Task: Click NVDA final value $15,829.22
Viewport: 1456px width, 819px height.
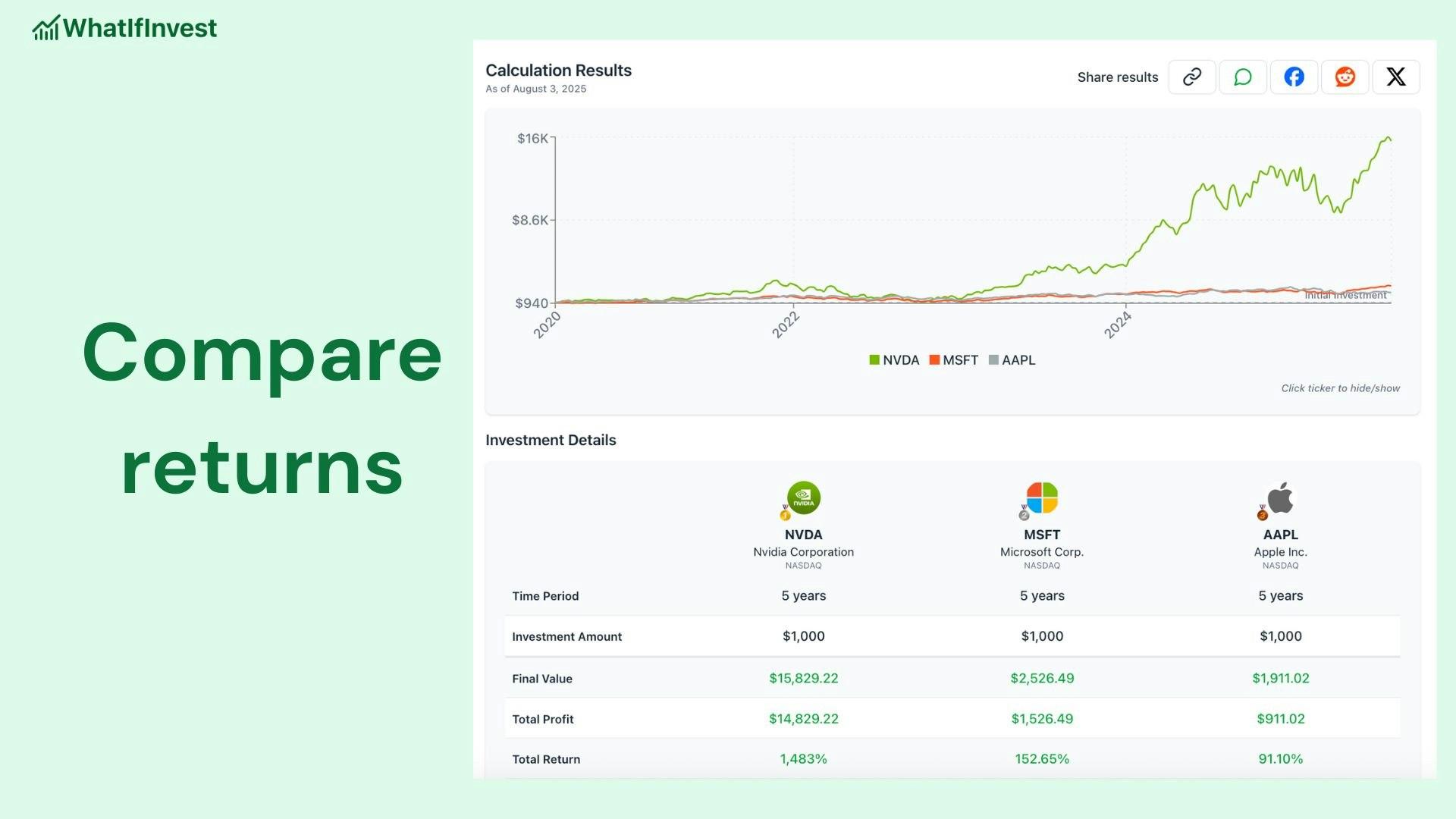Action: click(804, 678)
